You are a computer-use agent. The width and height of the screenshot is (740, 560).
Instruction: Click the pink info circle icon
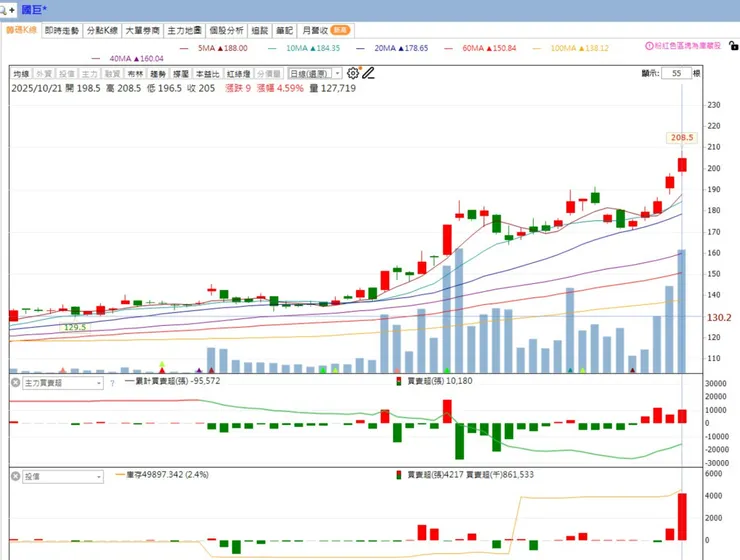tap(649, 46)
